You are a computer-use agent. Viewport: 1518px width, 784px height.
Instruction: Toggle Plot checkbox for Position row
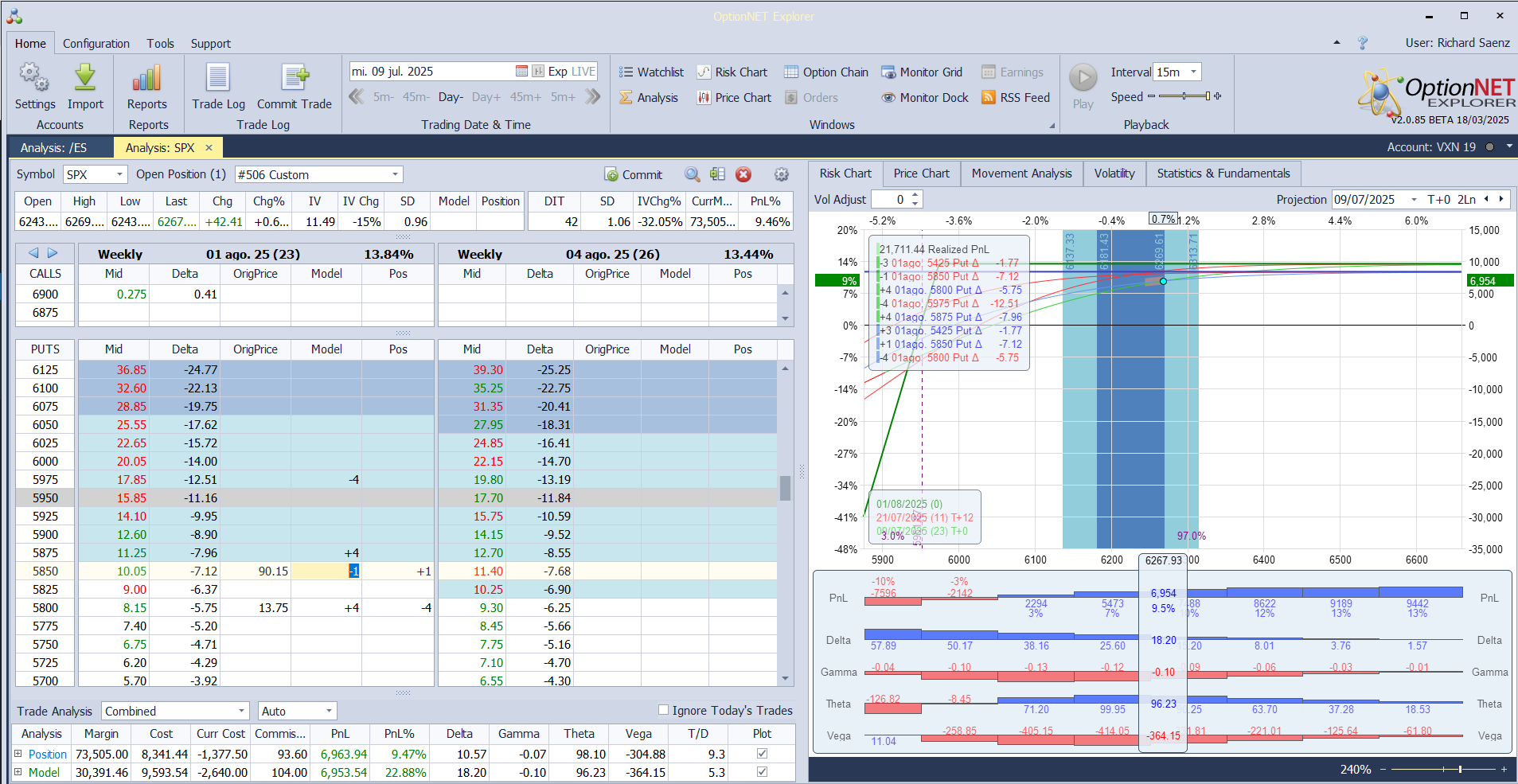tap(762, 754)
